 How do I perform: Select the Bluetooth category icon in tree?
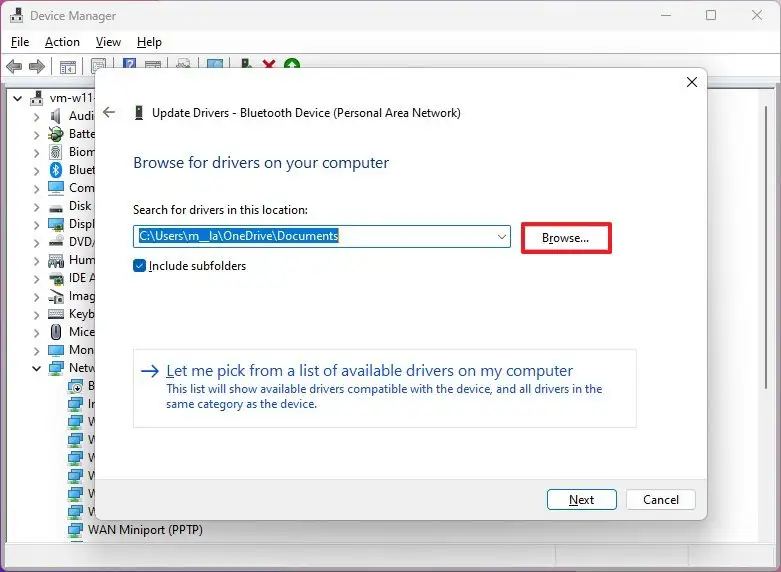click(56, 170)
